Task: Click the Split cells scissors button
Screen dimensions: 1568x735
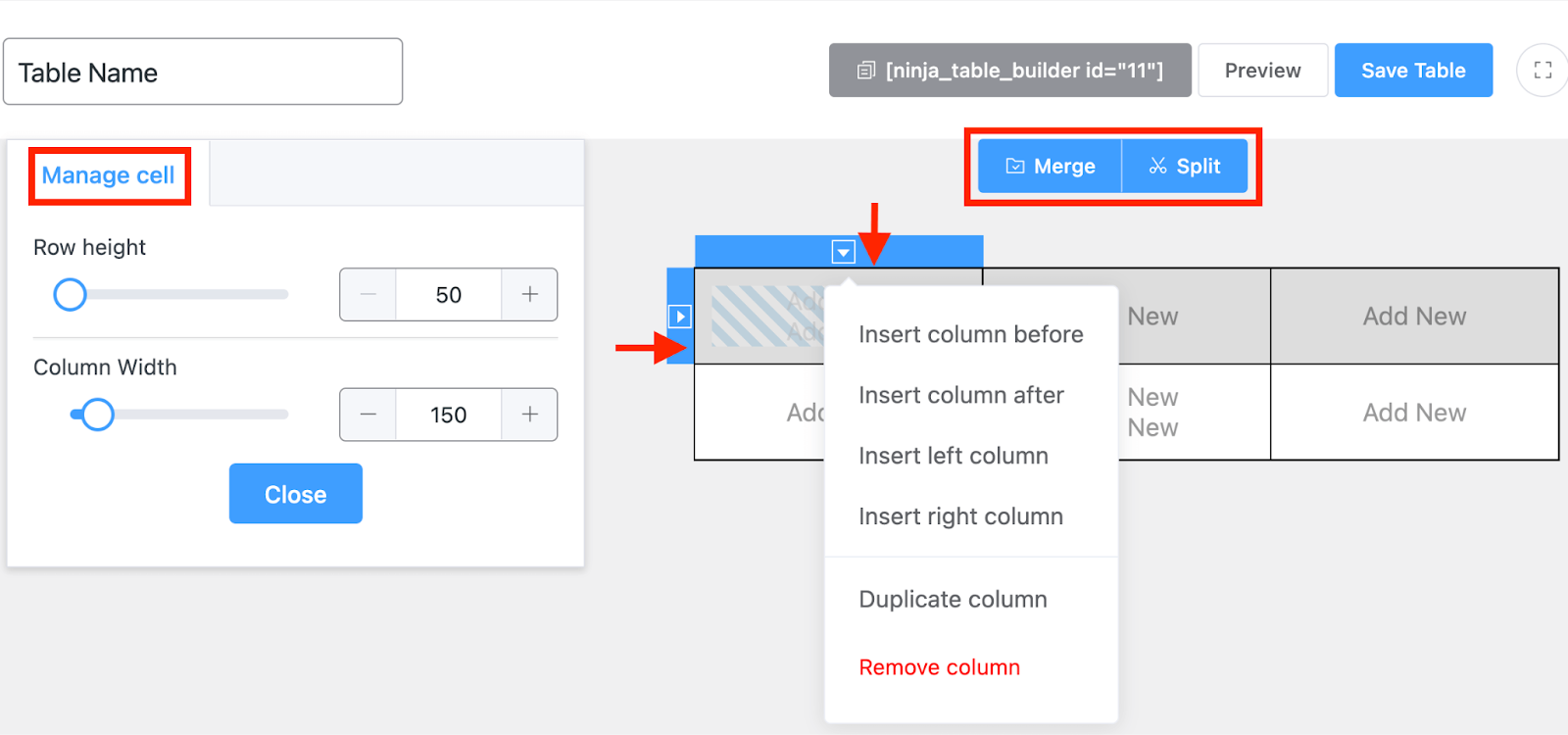Action: [1185, 167]
